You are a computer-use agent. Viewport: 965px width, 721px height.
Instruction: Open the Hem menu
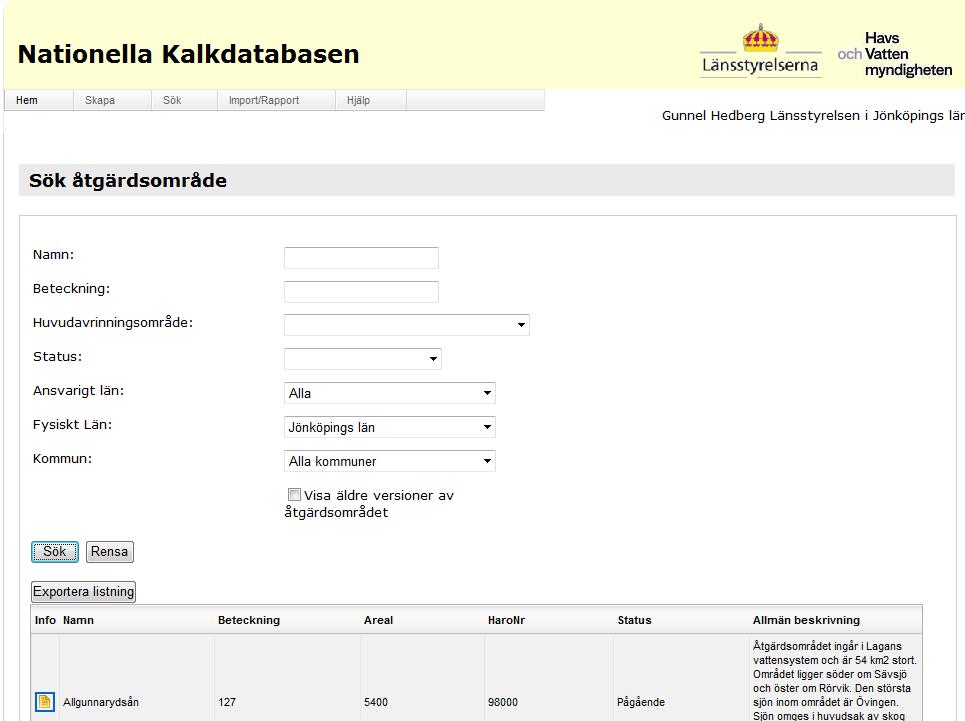(39, 100)
